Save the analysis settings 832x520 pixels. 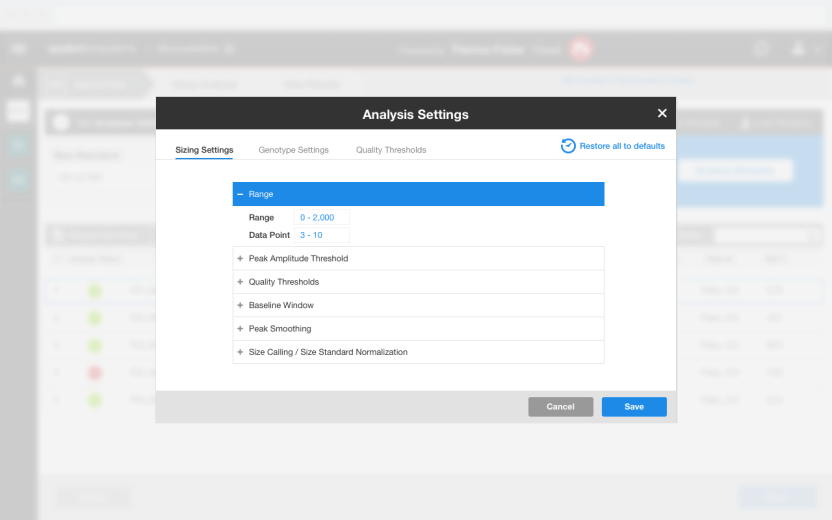[x=634, y=407]
